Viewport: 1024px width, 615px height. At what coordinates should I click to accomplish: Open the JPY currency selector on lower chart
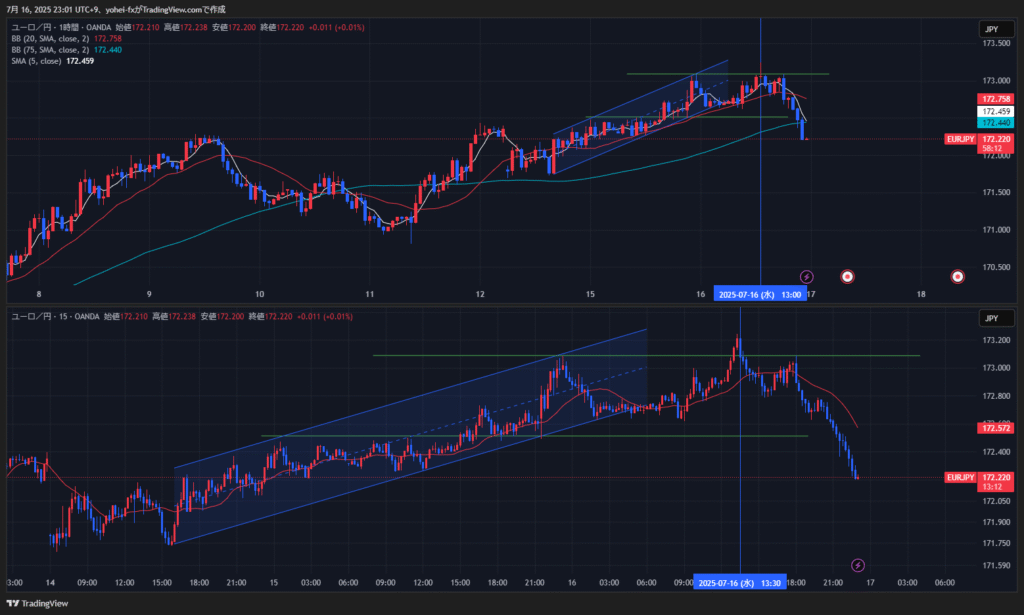pos(991,318)
